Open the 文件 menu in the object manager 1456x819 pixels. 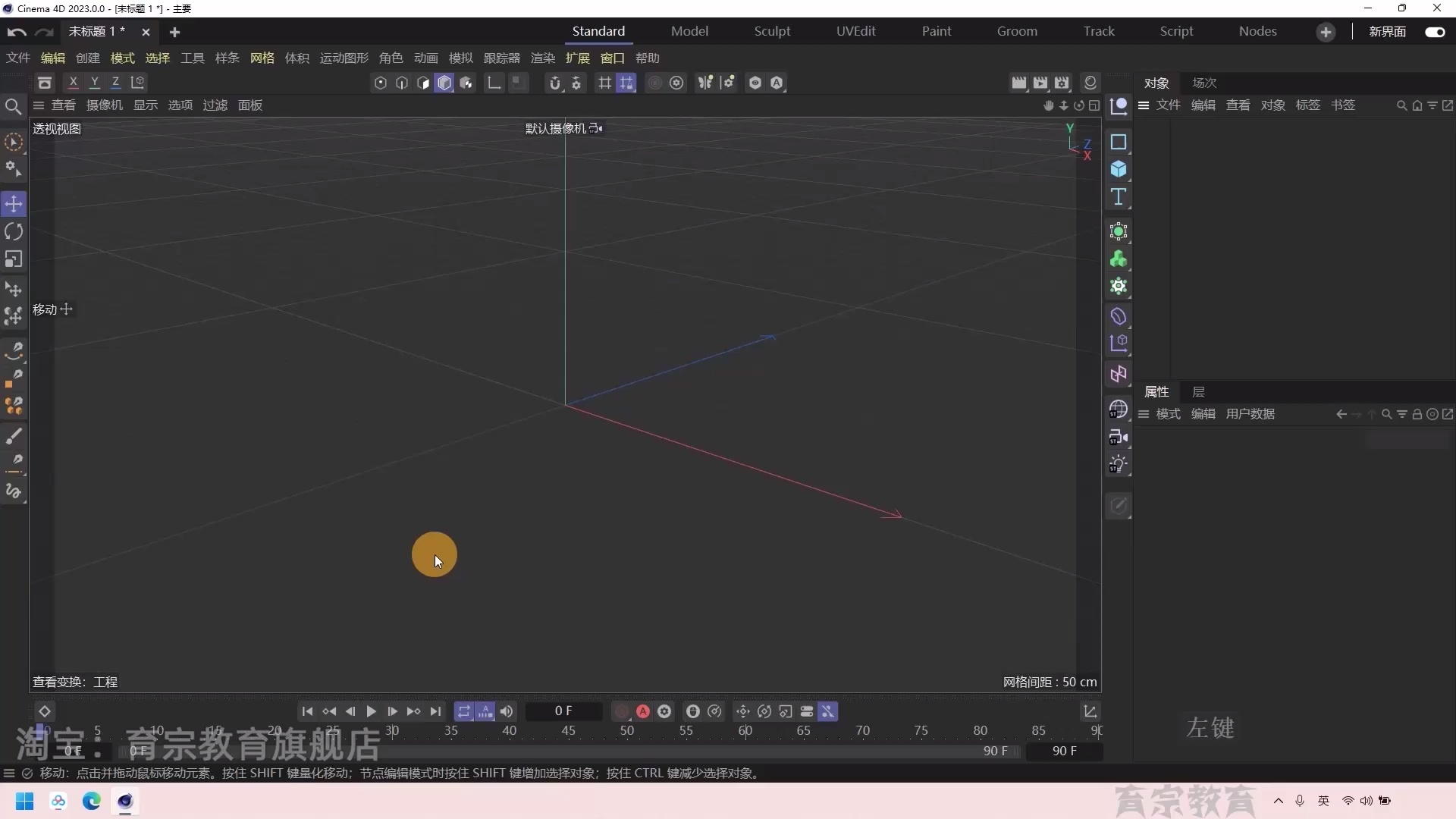click(1168, 105)
